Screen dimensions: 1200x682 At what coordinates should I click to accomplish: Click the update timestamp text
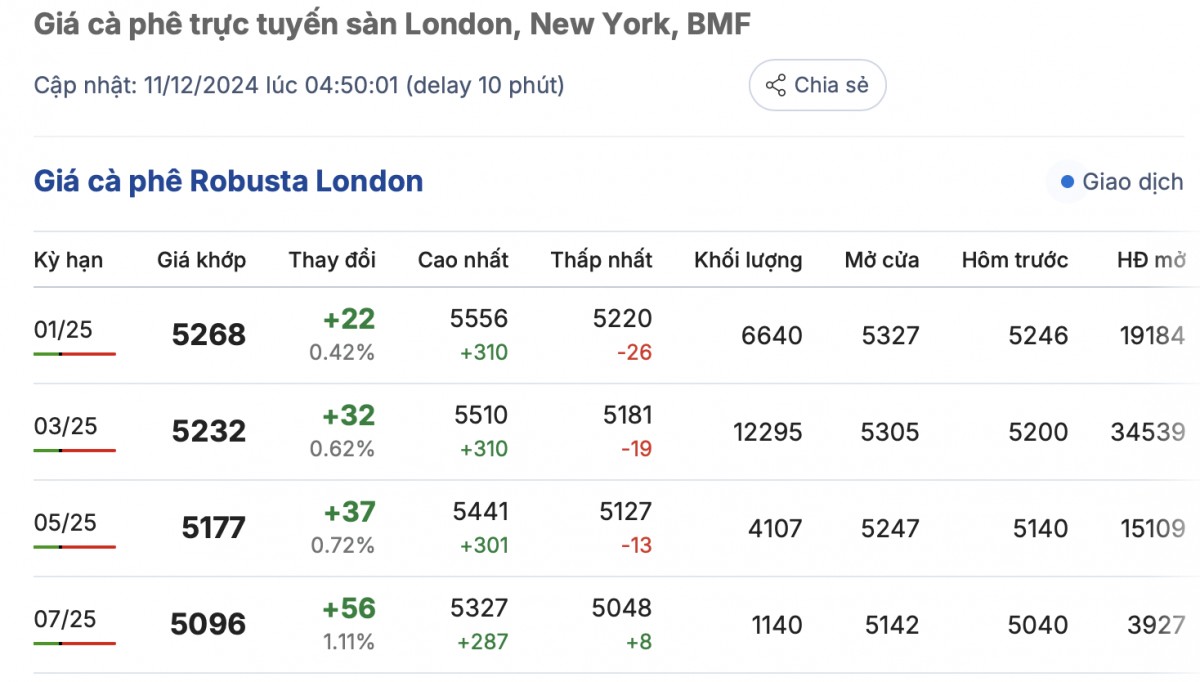[299, 85]
